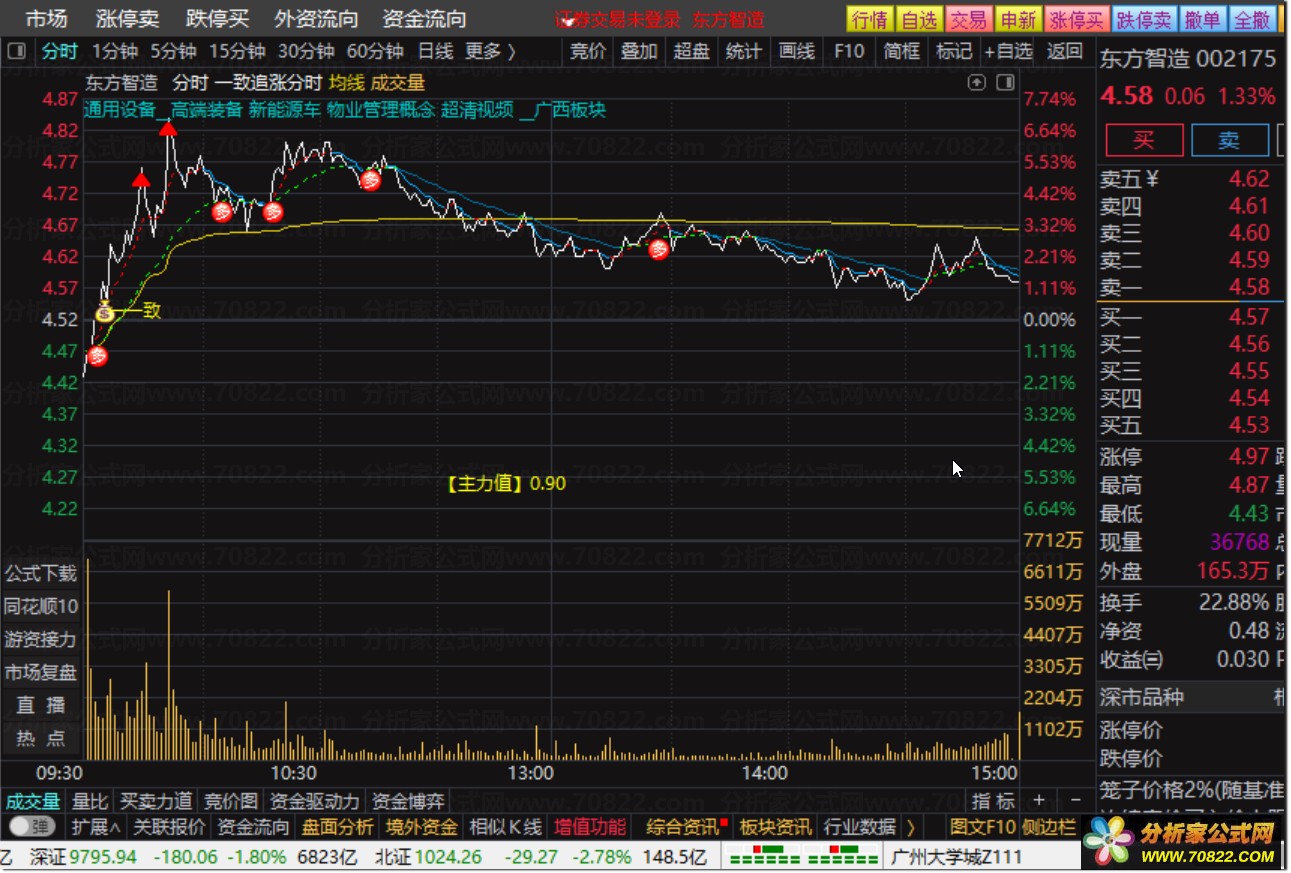
Task: Click the 画线 drawing toolbar button
Action: 796,51
